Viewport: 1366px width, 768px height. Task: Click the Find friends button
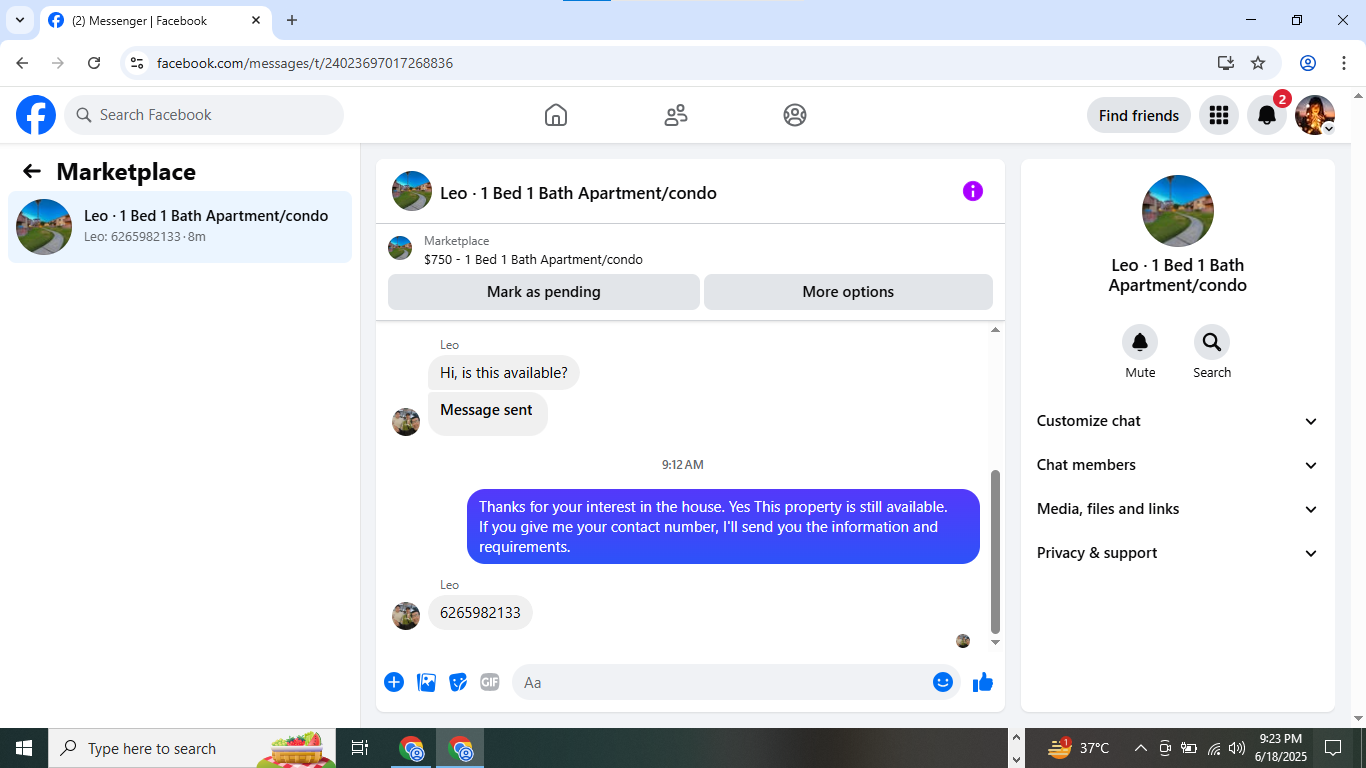click(1139, 115)
